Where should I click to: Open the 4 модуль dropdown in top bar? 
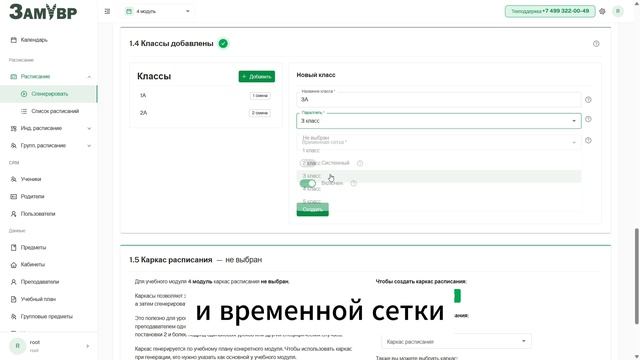[158, 11]
